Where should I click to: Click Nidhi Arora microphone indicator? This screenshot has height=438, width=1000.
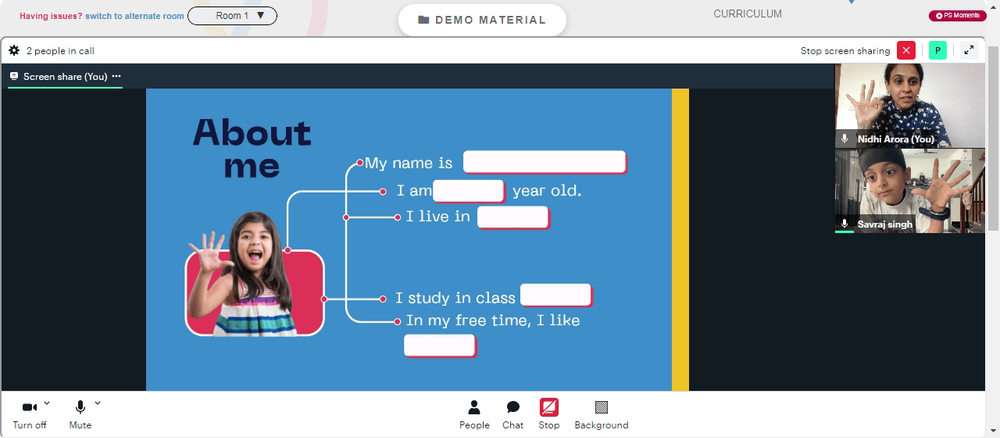tap(845, 138)
